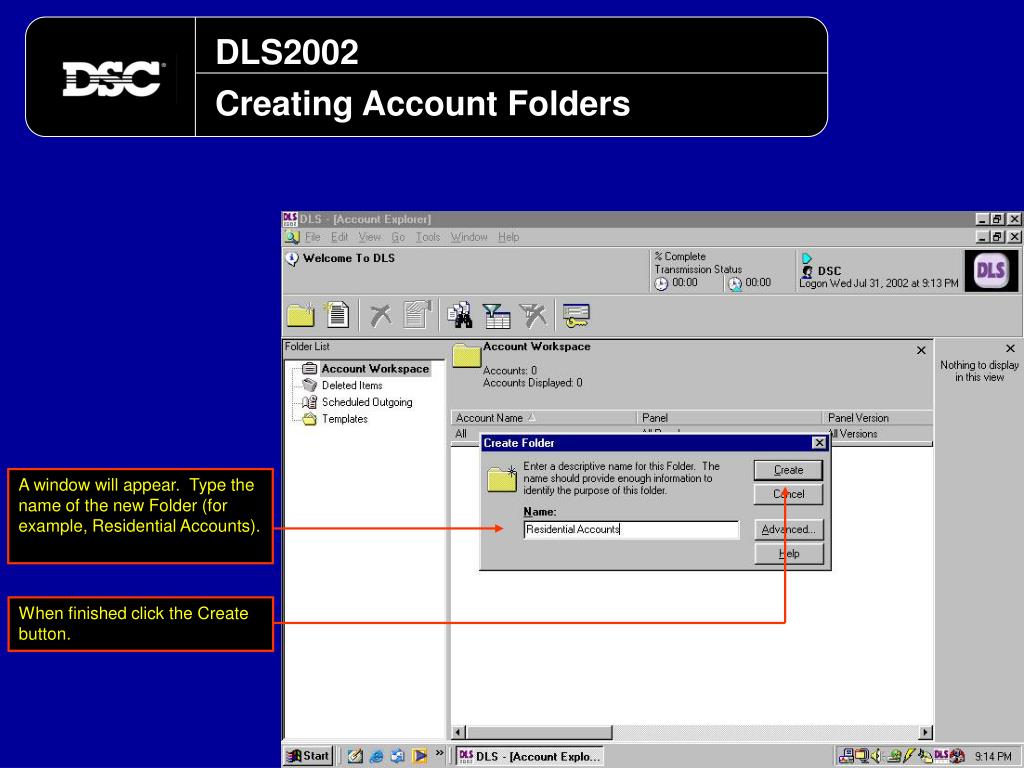The image size is (1024, 768).
Task: Click the Advanced... button
Action: pos(788,530)
